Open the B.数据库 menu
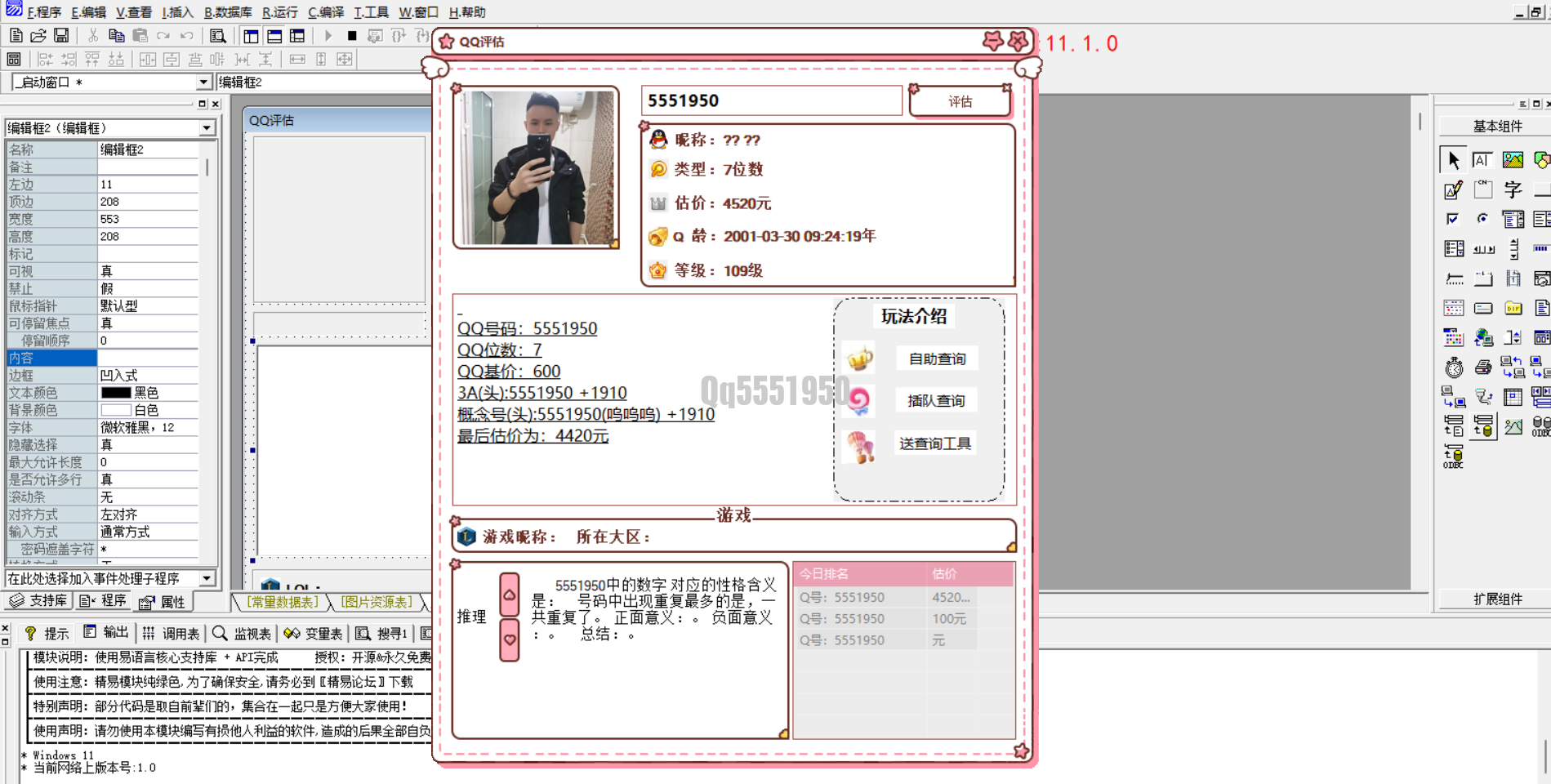The image size is (1551, 784). pyautogui.click(x=228, y=12)
